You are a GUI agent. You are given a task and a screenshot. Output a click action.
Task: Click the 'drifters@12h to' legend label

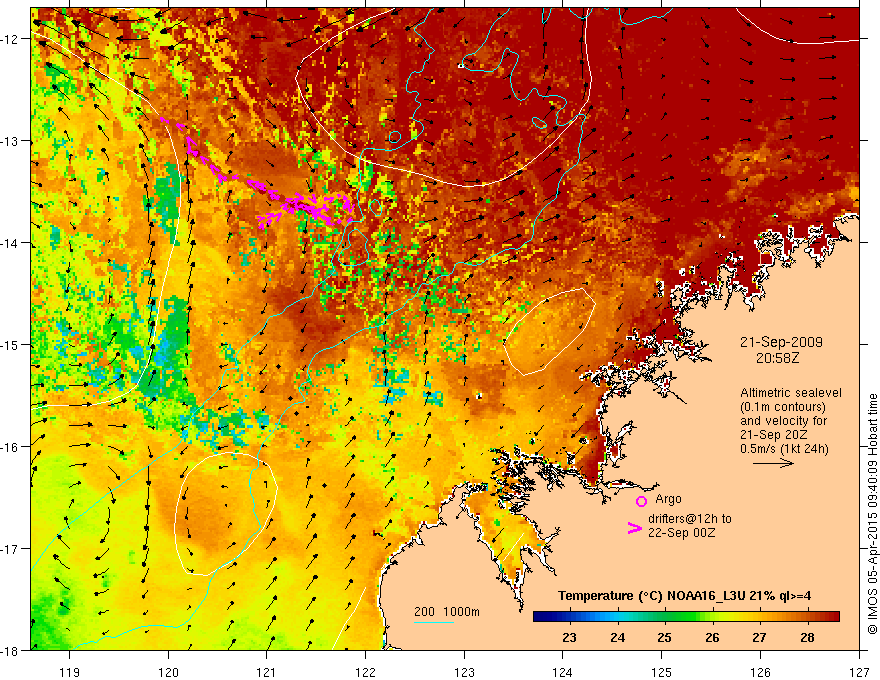[x=690, y=519]
